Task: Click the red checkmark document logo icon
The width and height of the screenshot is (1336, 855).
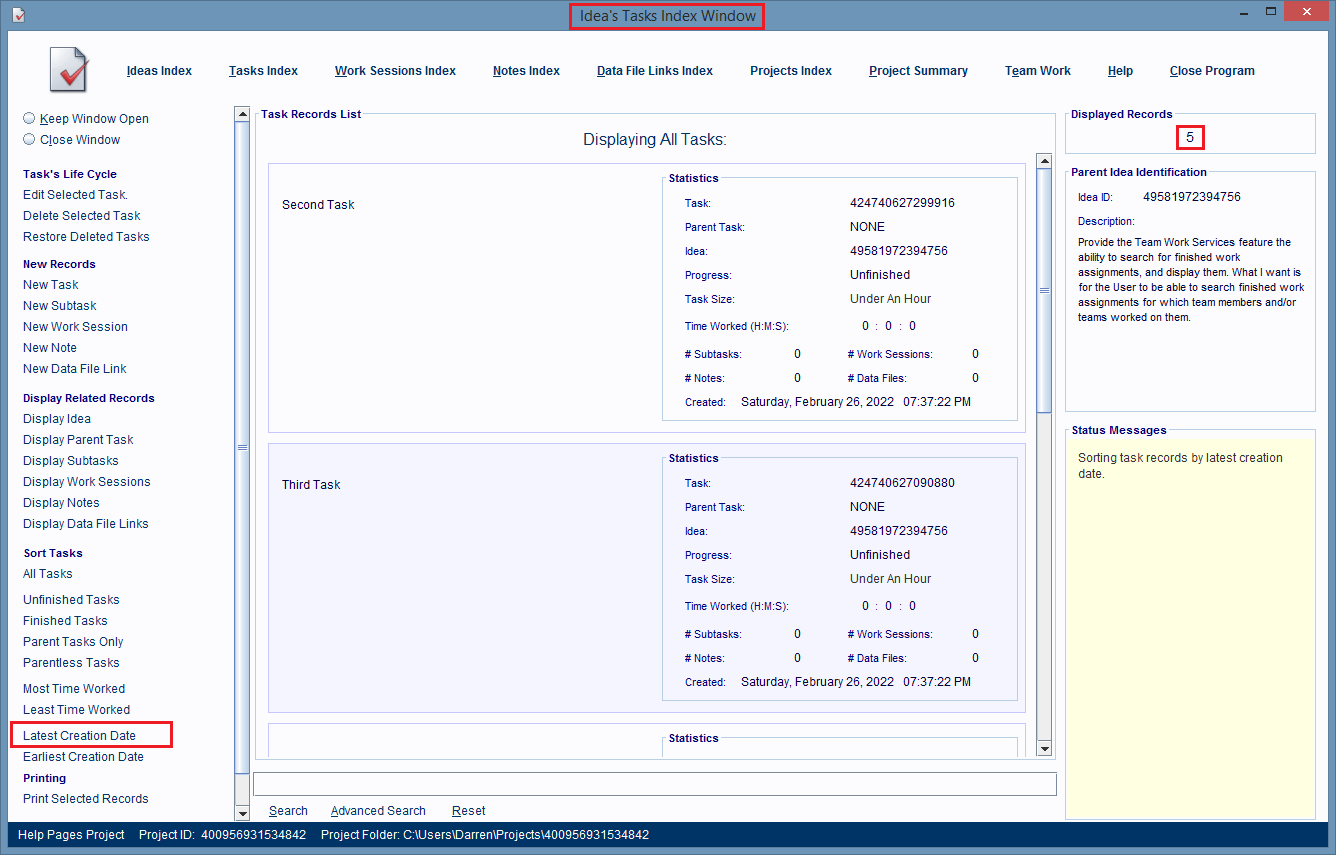Action: pyautogui.click(x=69, y=70)
